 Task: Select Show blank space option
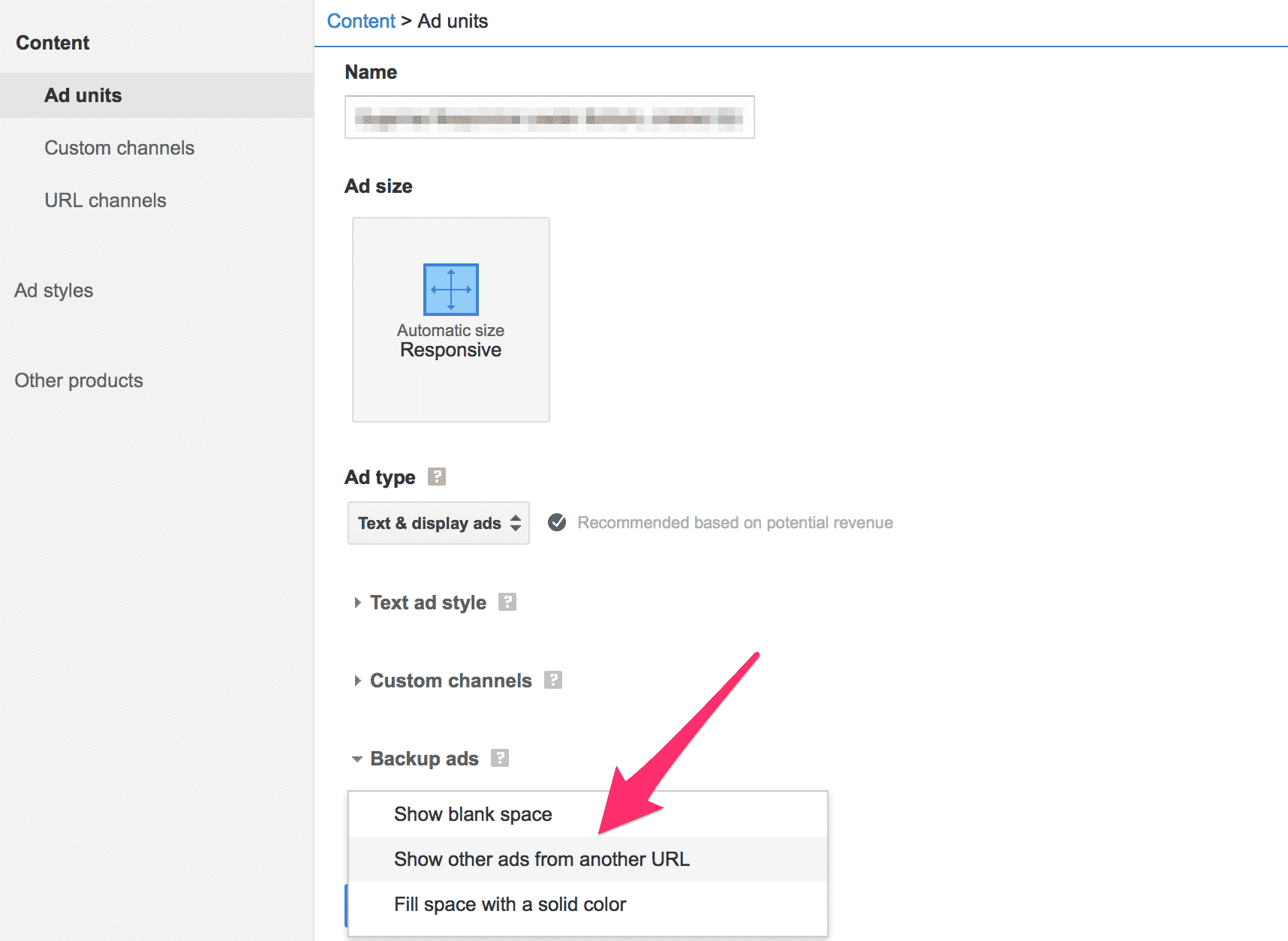coord(473,814)
